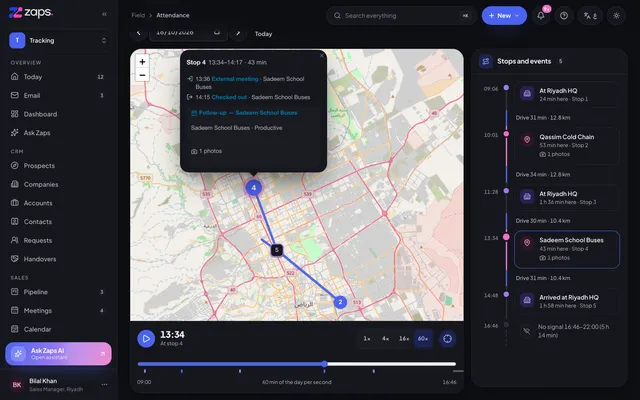Open the Today overview page
Screen dimensions: 640x400
point(57,77)
